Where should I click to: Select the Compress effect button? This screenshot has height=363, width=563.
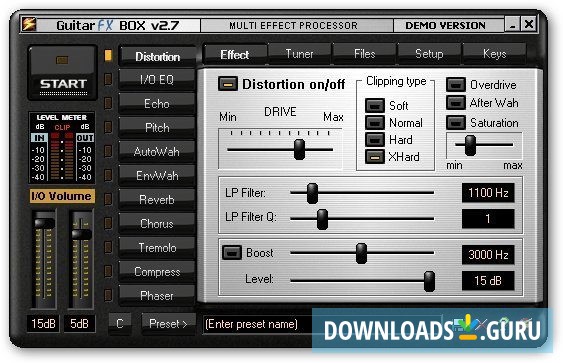[x=157, y=271]
